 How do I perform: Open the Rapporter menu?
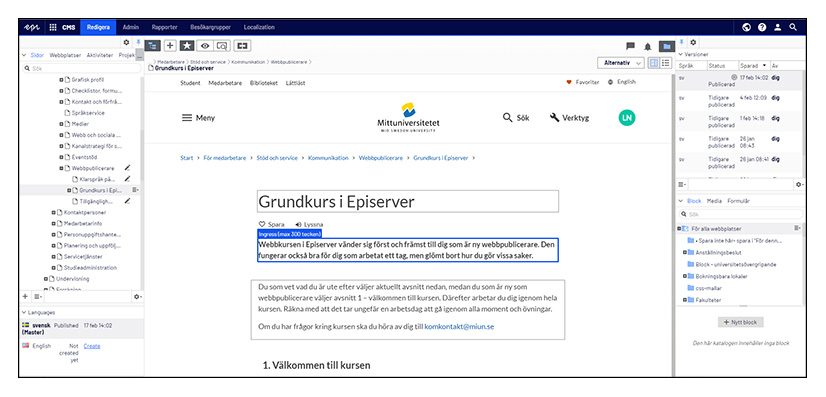point(164,27)
